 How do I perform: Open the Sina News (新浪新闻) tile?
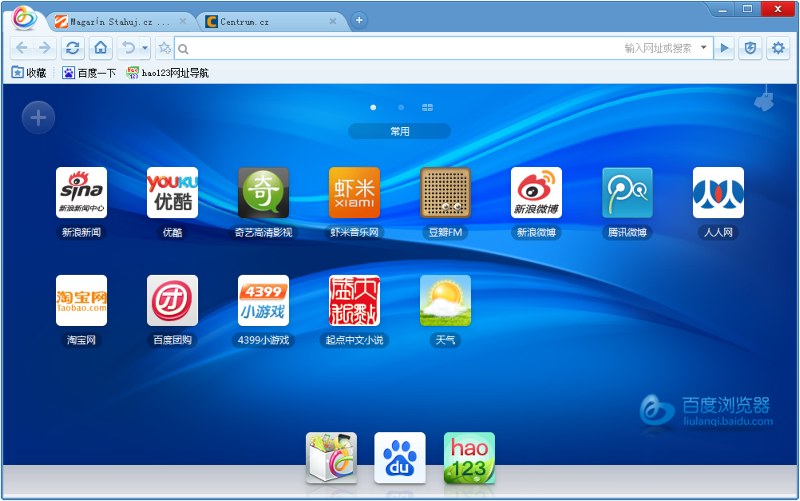pyautogui.click(x=81, y=193)
